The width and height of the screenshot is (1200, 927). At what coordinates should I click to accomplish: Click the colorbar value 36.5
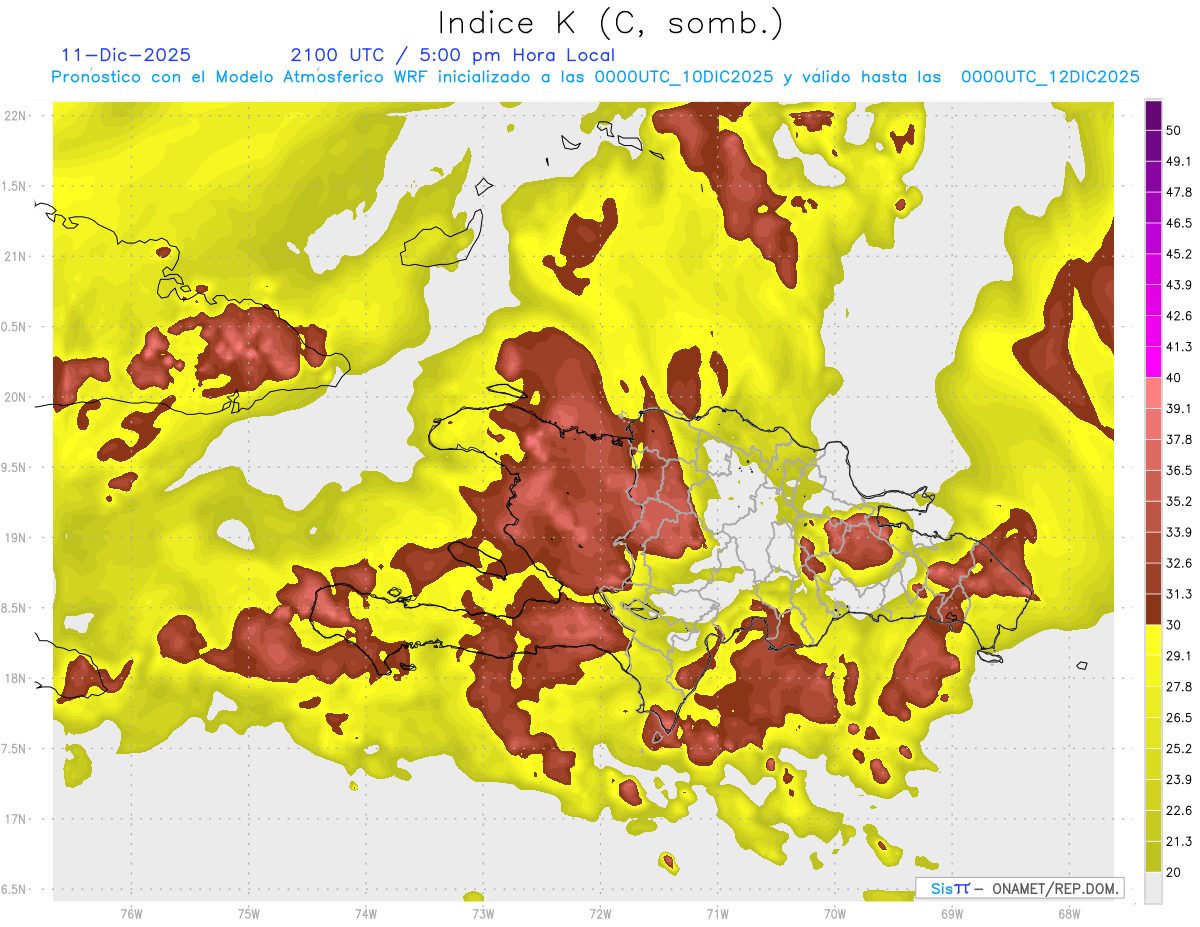tap(1179, 471)
